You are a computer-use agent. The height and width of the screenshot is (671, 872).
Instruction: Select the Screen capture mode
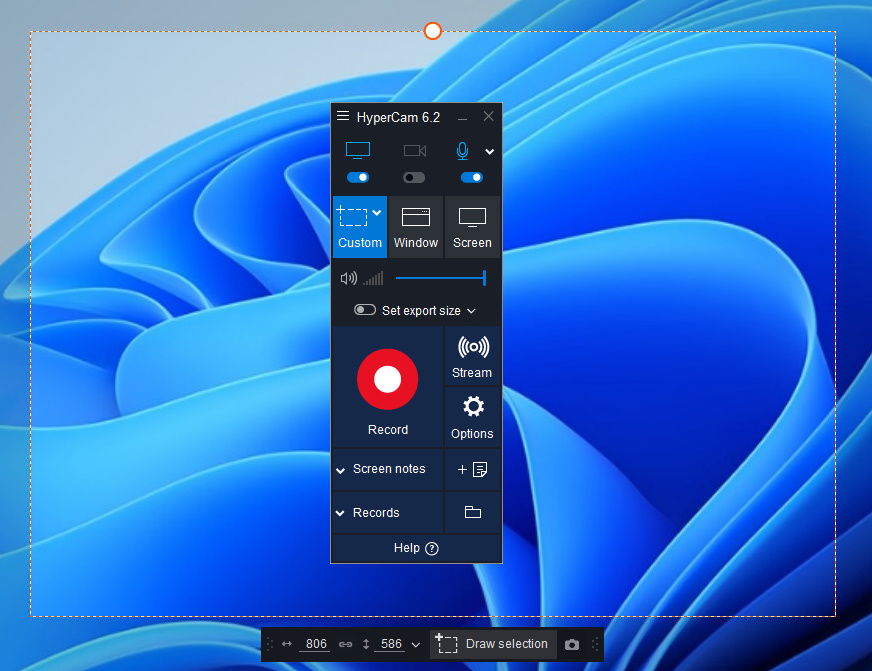click(x=472, y=227)
